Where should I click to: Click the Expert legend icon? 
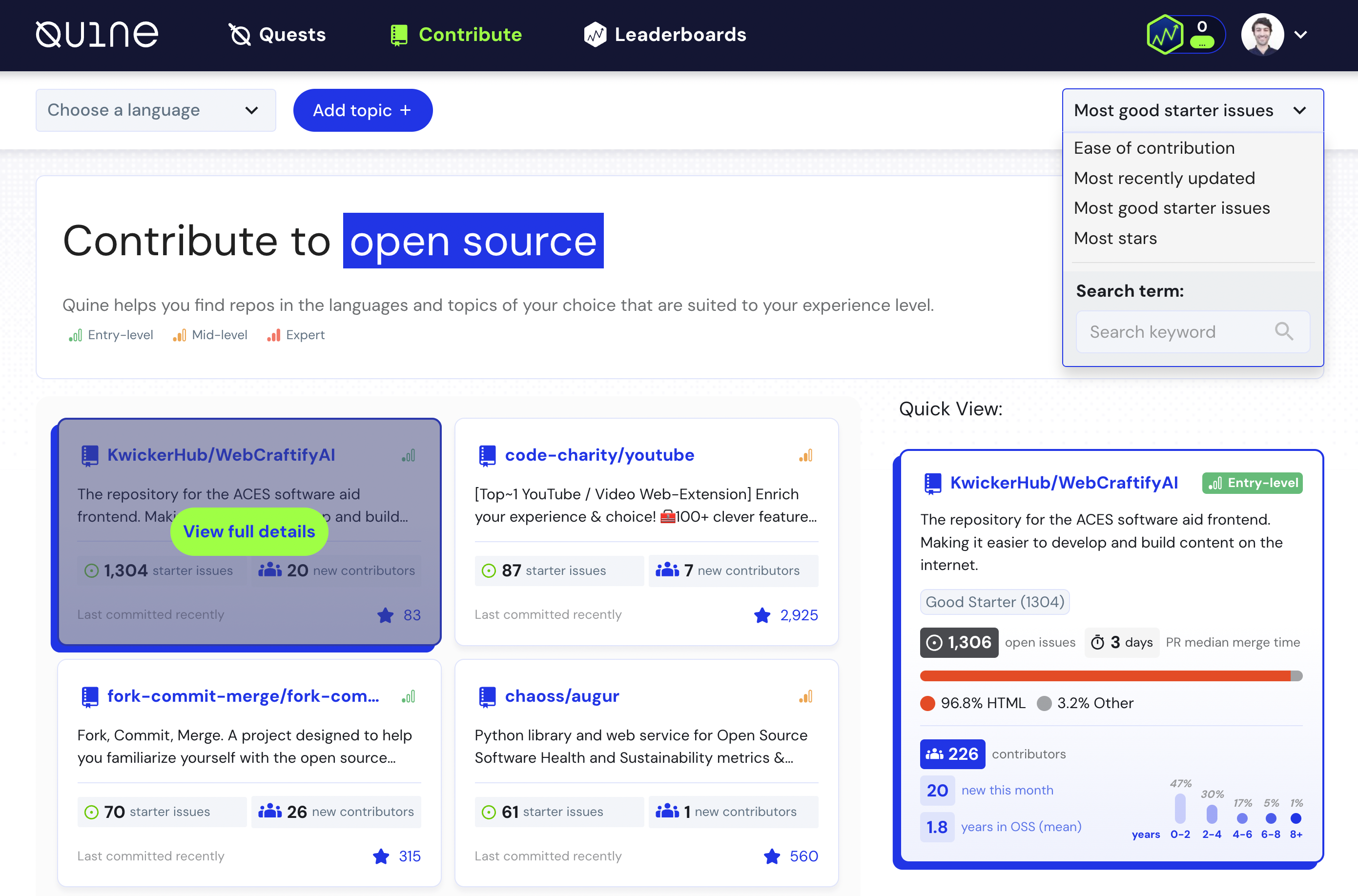pos(274,335)
